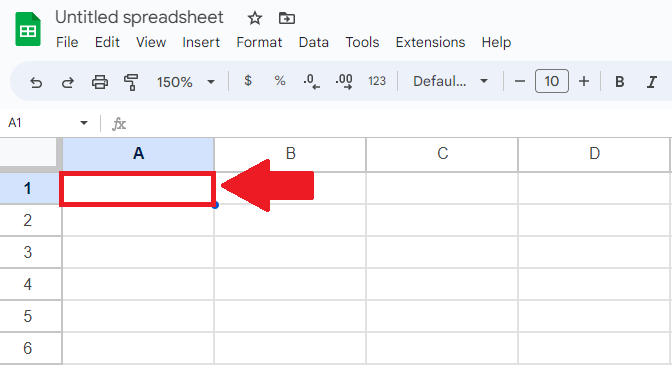
Task: Toggle Italic formatting
Action: pyautogui.click(x=652, y=82)
